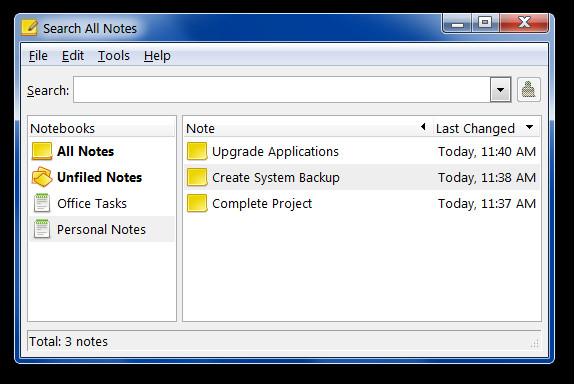Screen dimensions: 574x384
Task: Click the Unfiled Notes icon
Action: pyautogui.click(x=42, y=177)
